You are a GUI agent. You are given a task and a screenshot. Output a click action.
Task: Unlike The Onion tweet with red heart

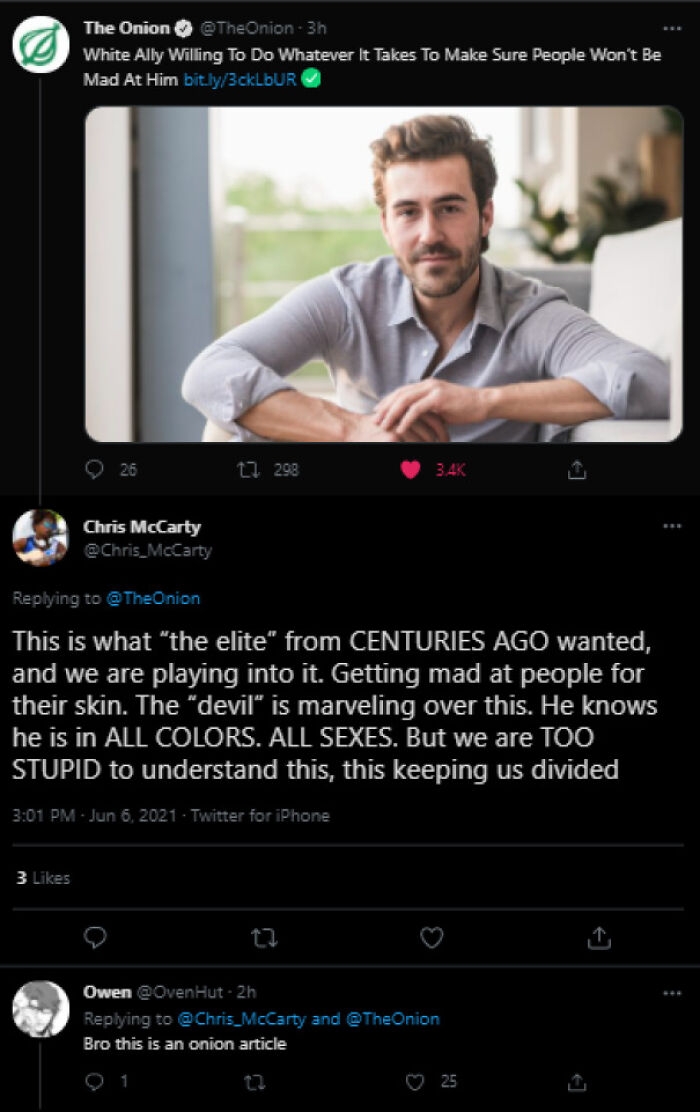pyautogui.click(x=411, y=469)
